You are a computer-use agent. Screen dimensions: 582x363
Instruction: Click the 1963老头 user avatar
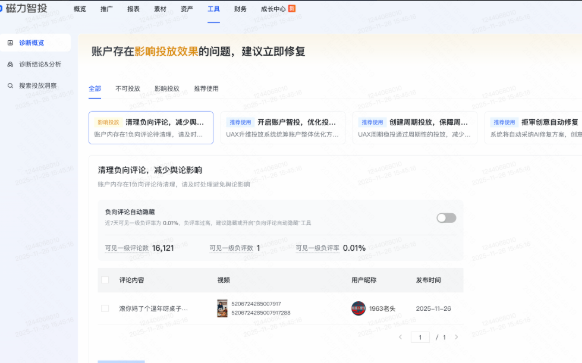[358, 308]
